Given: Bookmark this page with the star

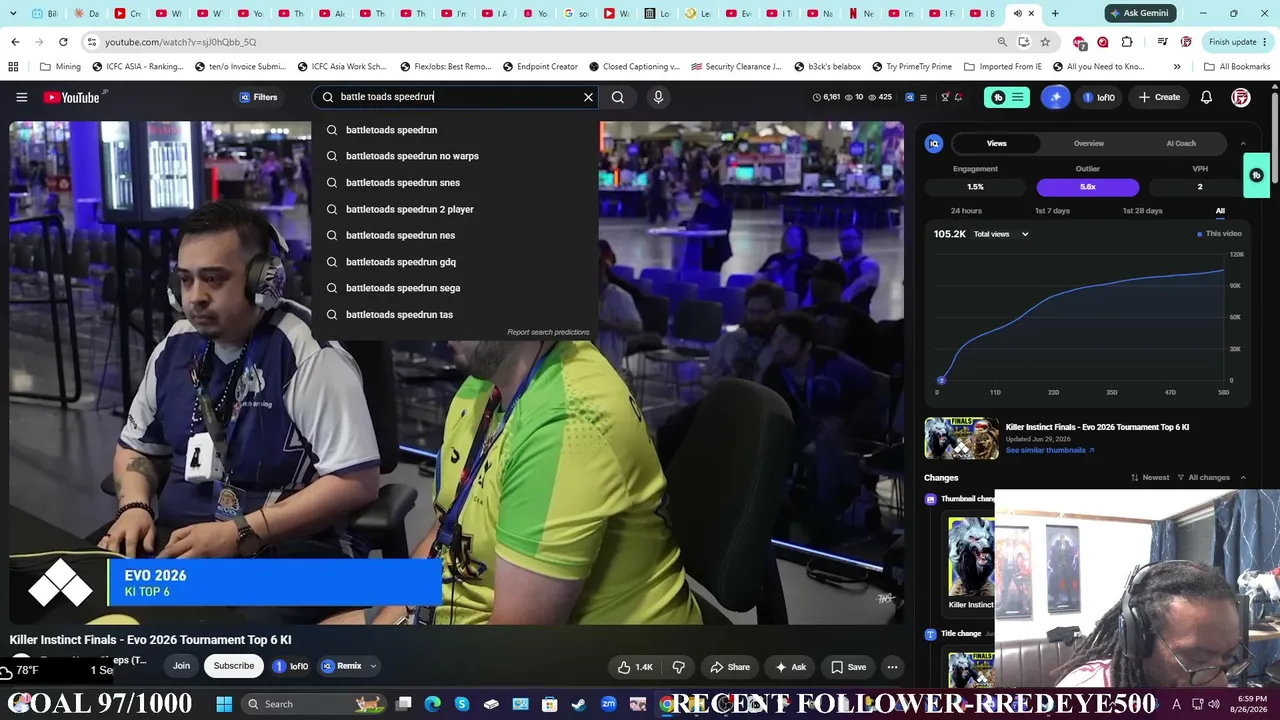Looking at the screenshot, I should [1045, 42].
